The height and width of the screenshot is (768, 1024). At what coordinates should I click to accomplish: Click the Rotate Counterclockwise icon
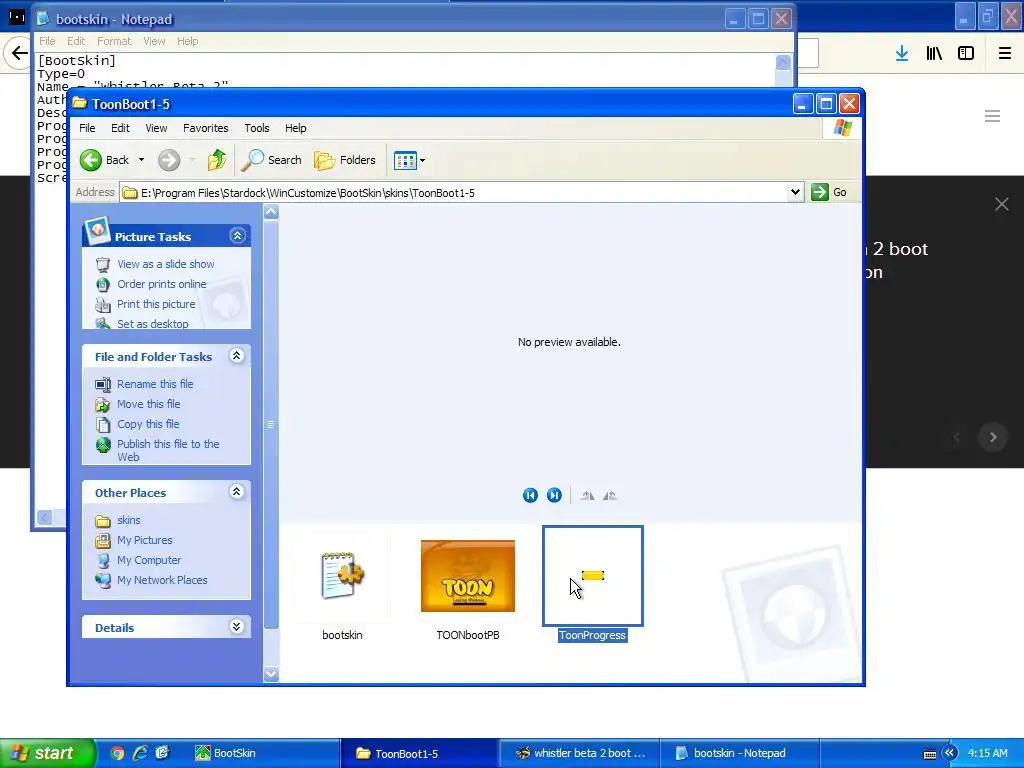pos(610,496)
